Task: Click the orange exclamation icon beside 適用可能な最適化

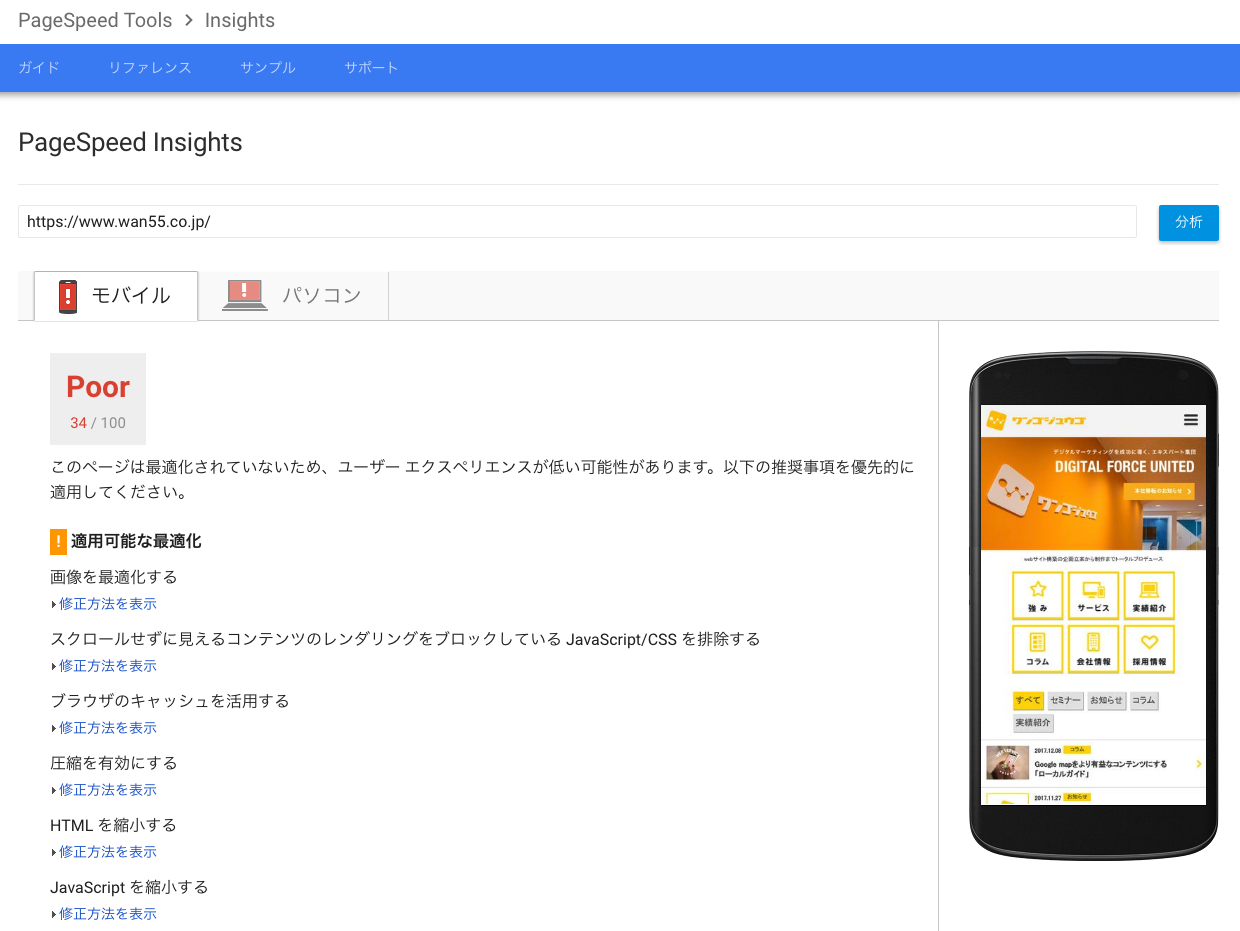Action: (x=58, y=541)
